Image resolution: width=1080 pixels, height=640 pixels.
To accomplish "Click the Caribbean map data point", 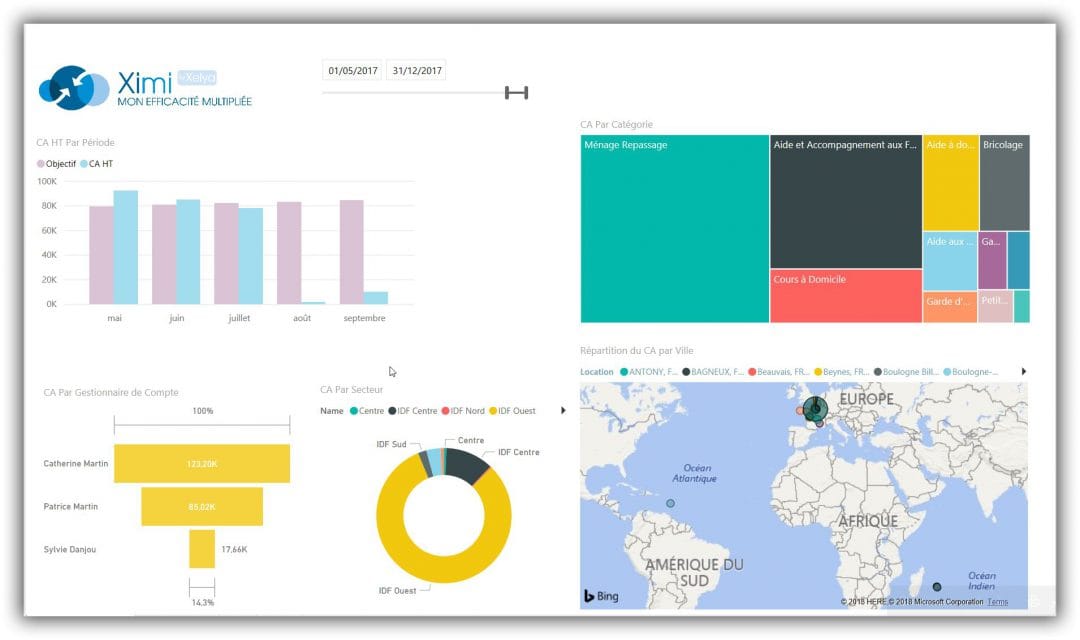I will (670, 504).
